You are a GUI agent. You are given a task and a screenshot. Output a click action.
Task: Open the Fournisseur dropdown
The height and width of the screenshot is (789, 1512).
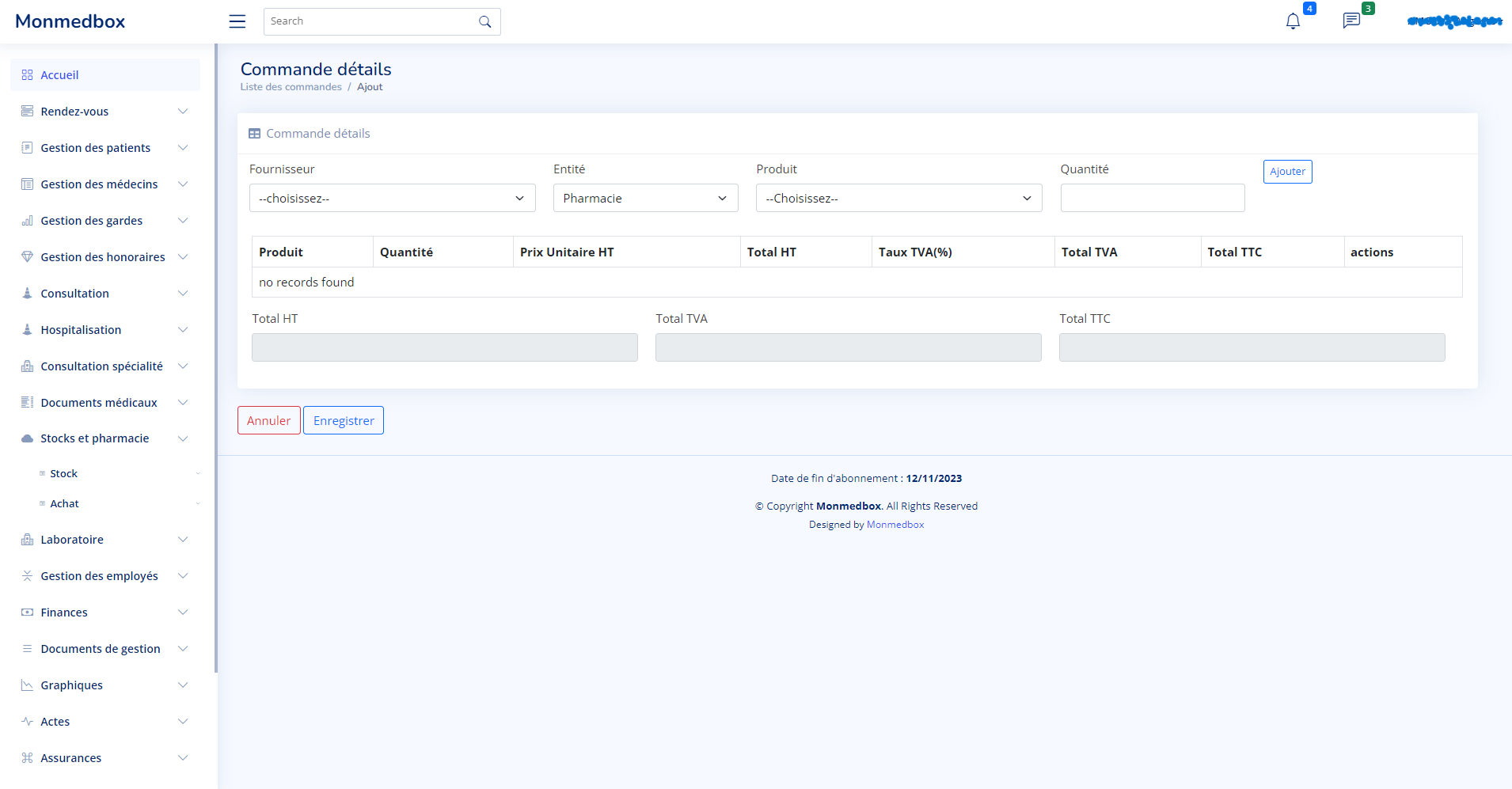coord(392,198)
